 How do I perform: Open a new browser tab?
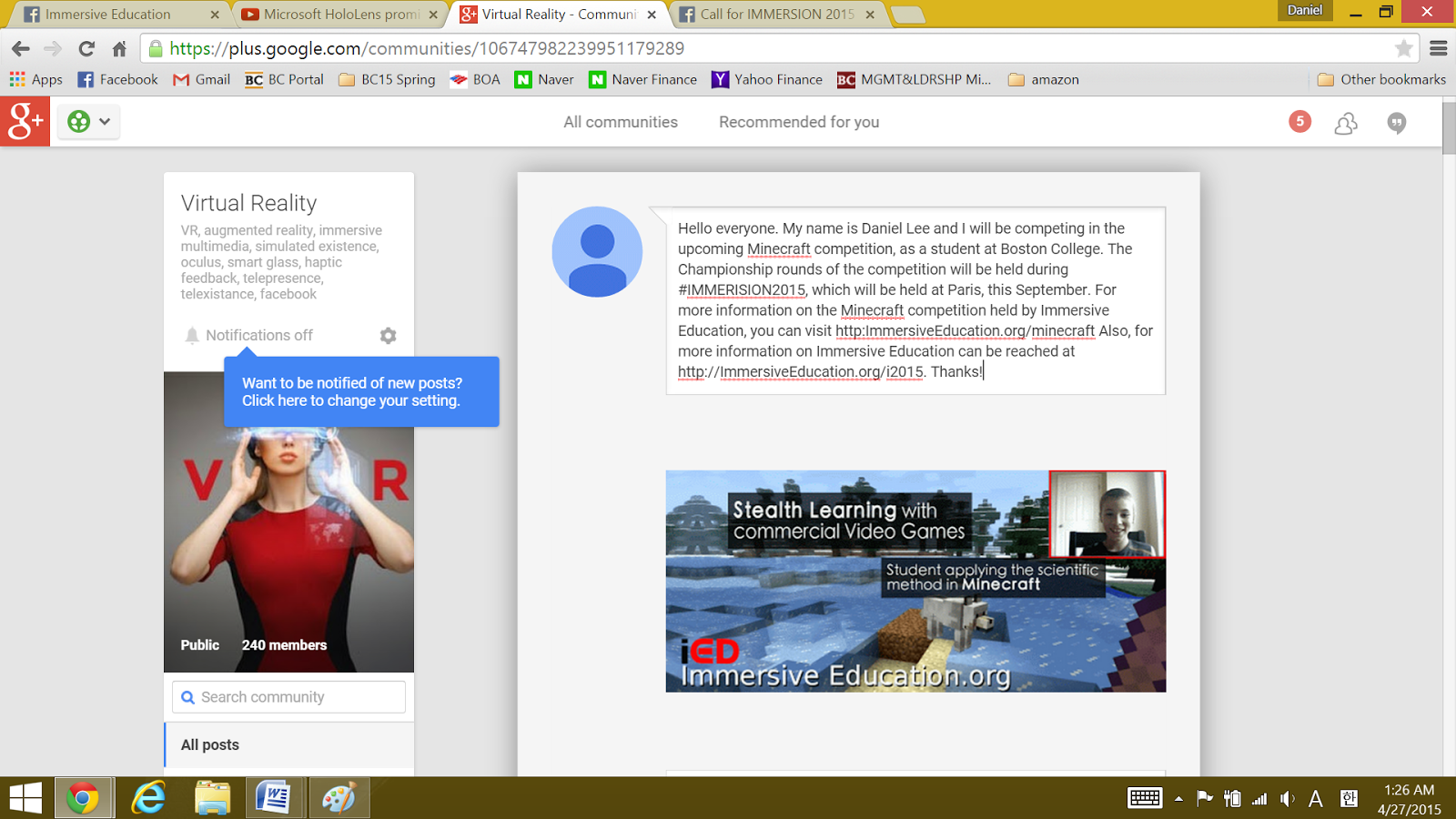907,15
